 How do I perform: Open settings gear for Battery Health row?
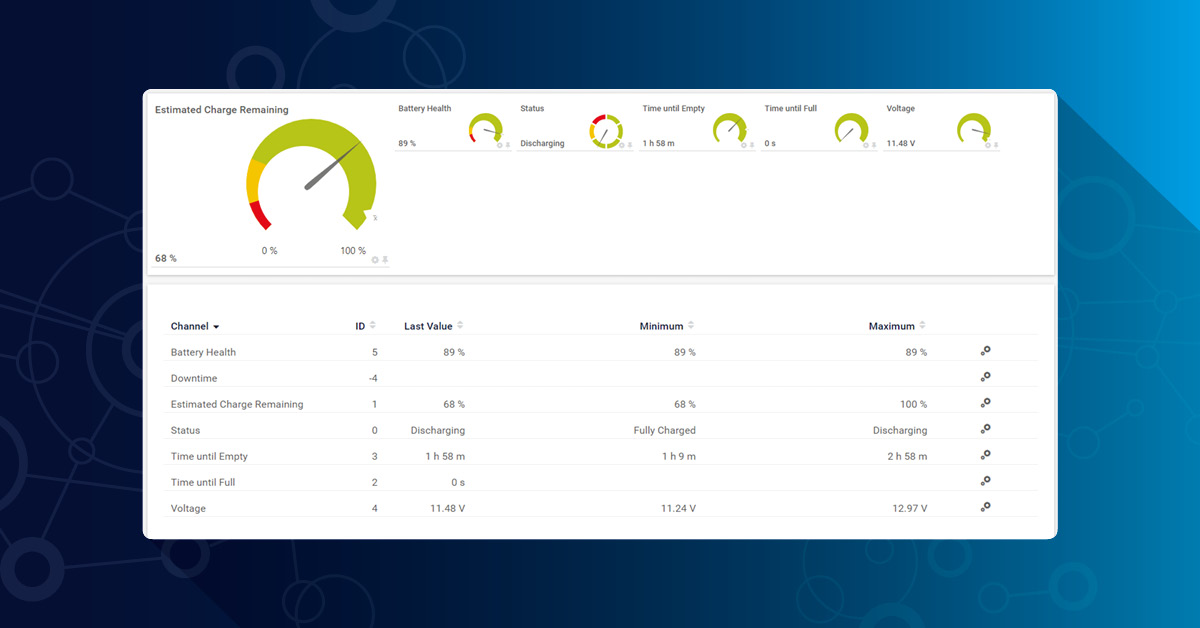click(985, 351)
